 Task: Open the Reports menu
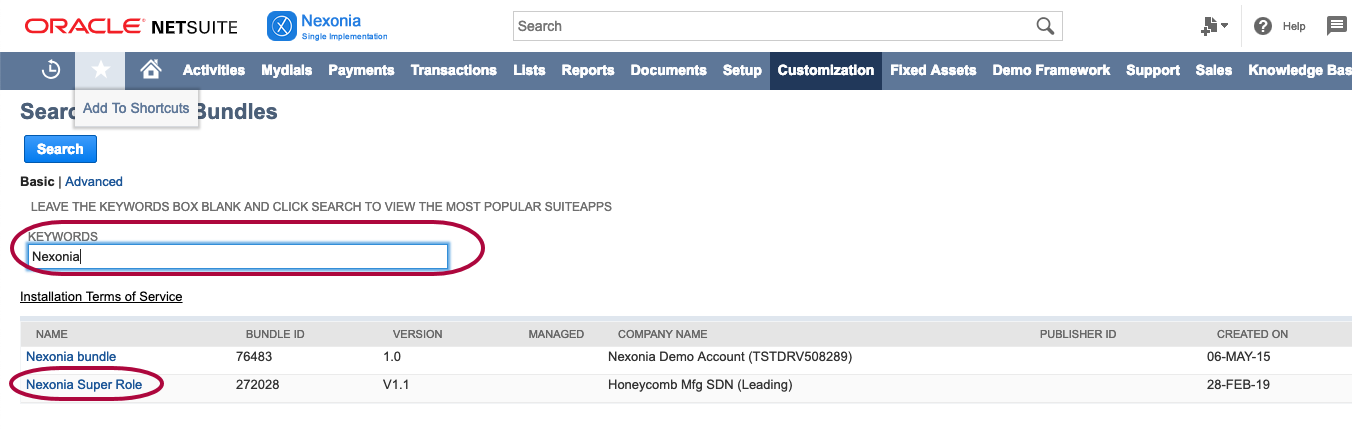click(587, 70)
